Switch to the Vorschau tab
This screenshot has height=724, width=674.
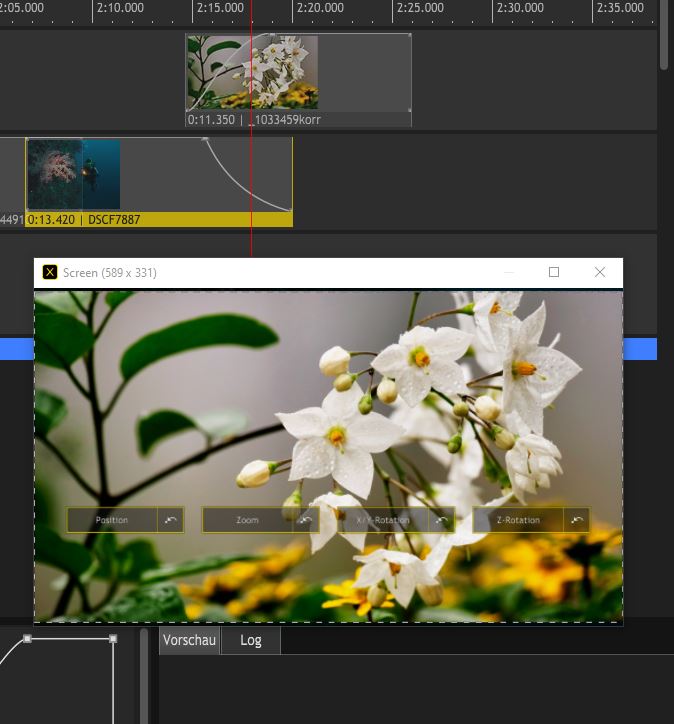tap(189, 640)
